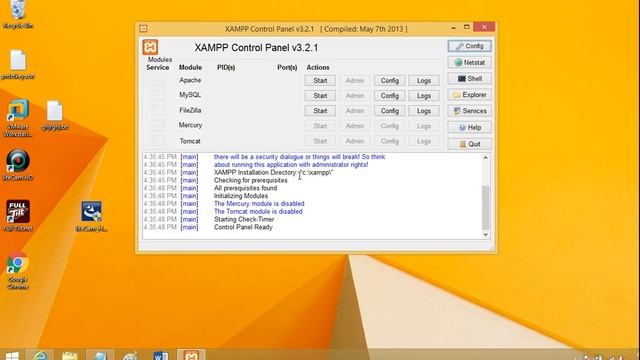Click log line 'Initializing Modules'

pyautogui.click(x=241, y=196)
